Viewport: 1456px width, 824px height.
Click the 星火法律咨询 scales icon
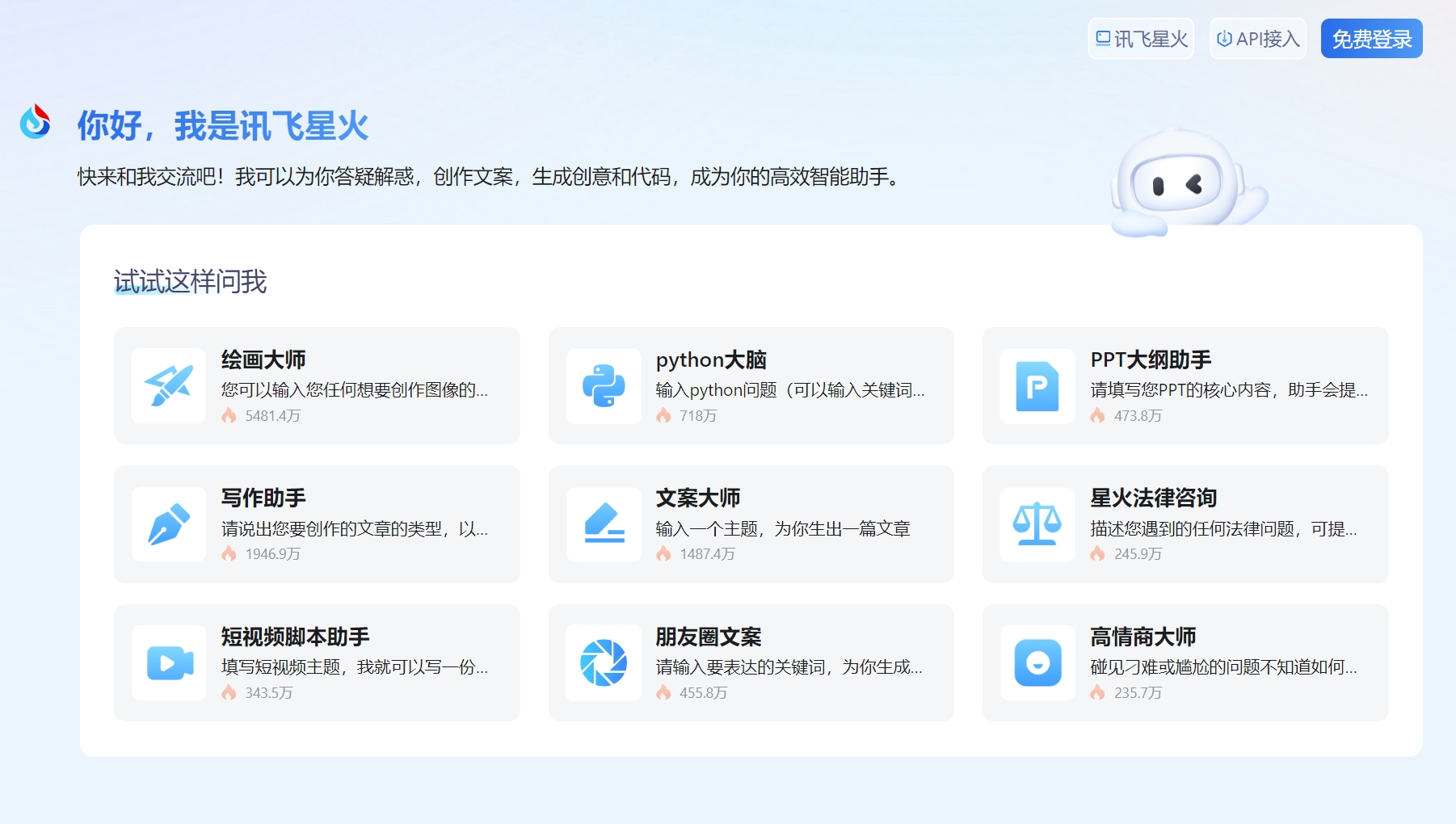(1037, 524)
